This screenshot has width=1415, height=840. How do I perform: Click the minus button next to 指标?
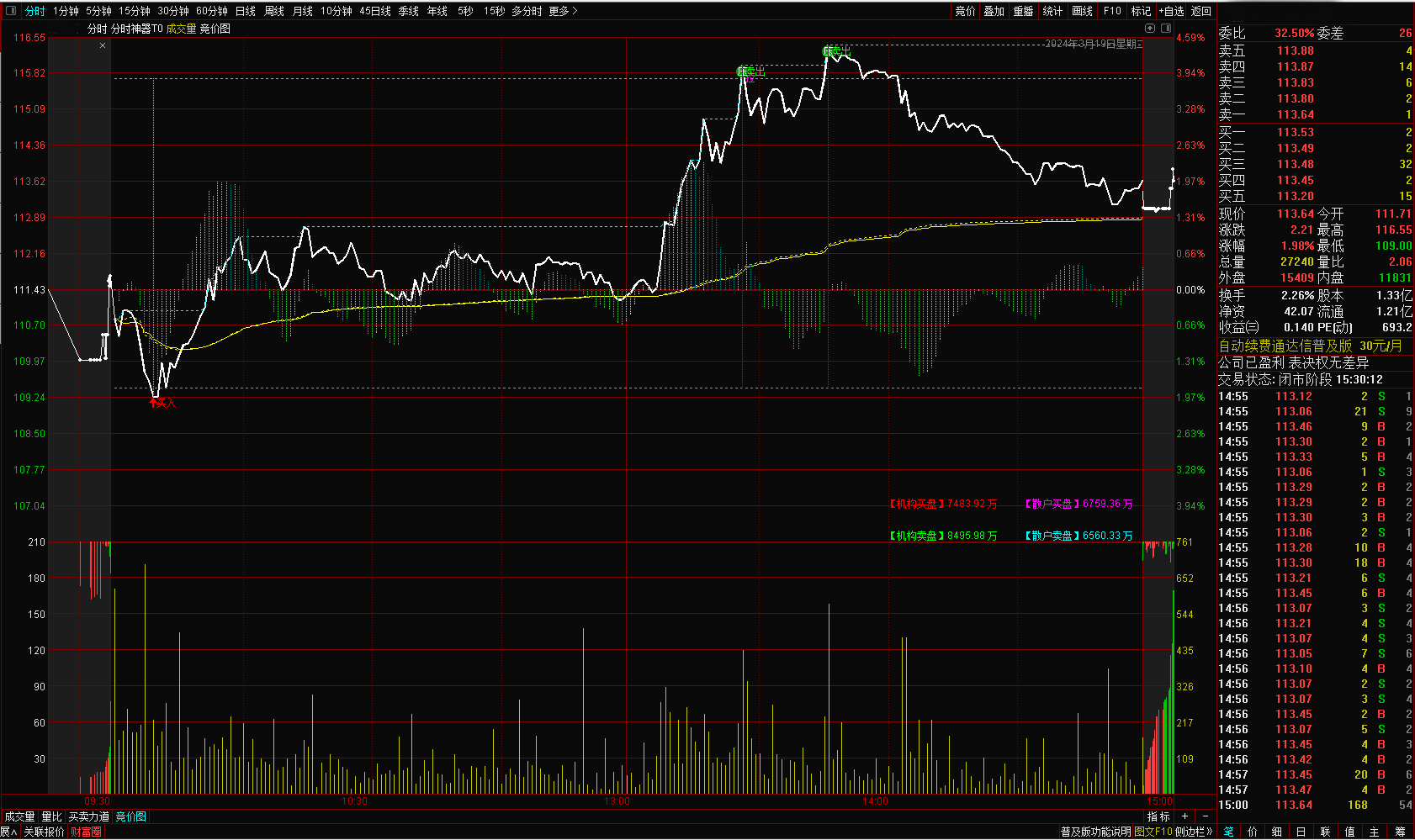(1205, 816)
